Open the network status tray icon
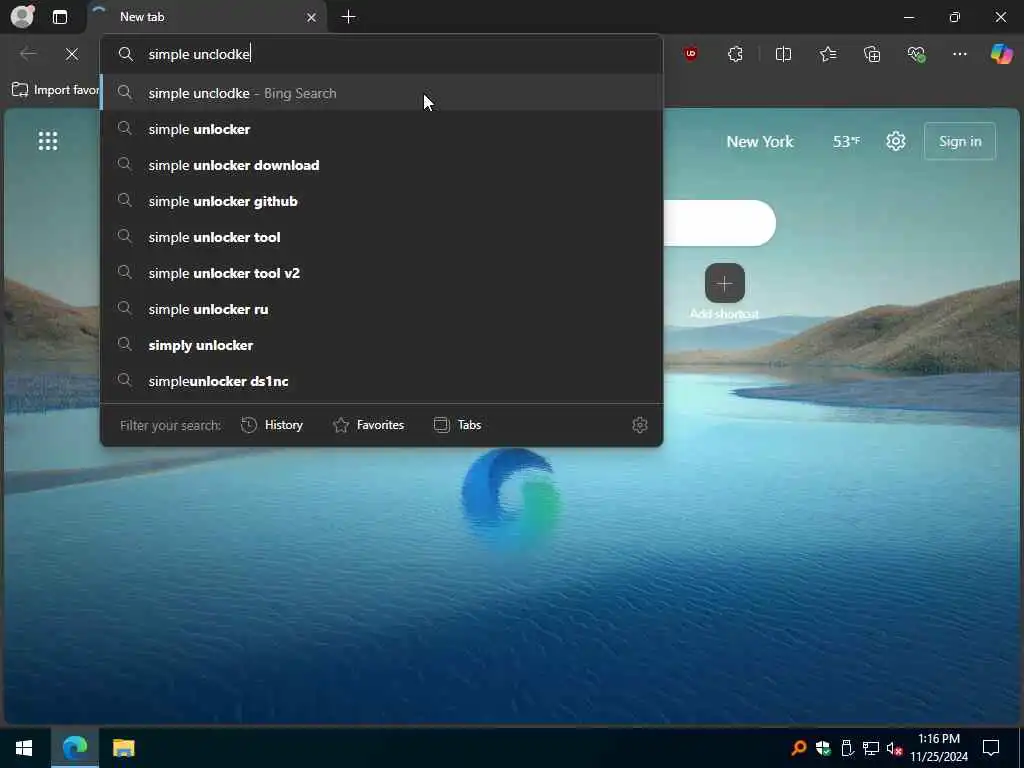This screenshot has height=768, width=1024. point(871,748)
